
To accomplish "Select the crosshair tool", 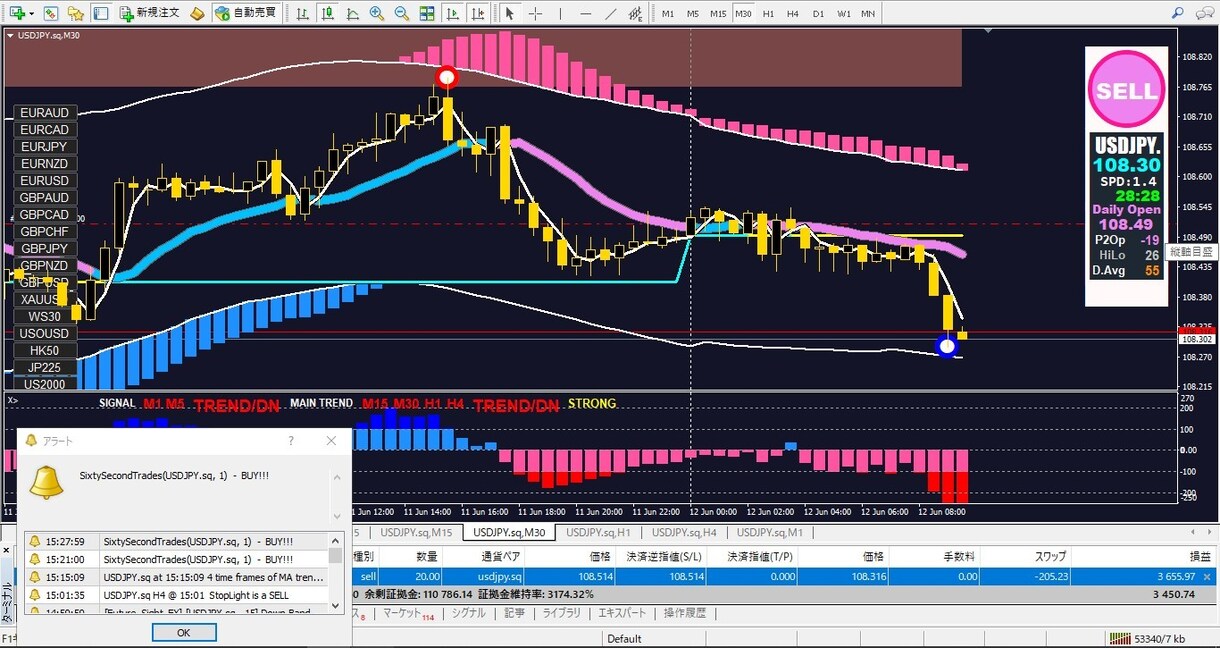I will pos(535,14).
